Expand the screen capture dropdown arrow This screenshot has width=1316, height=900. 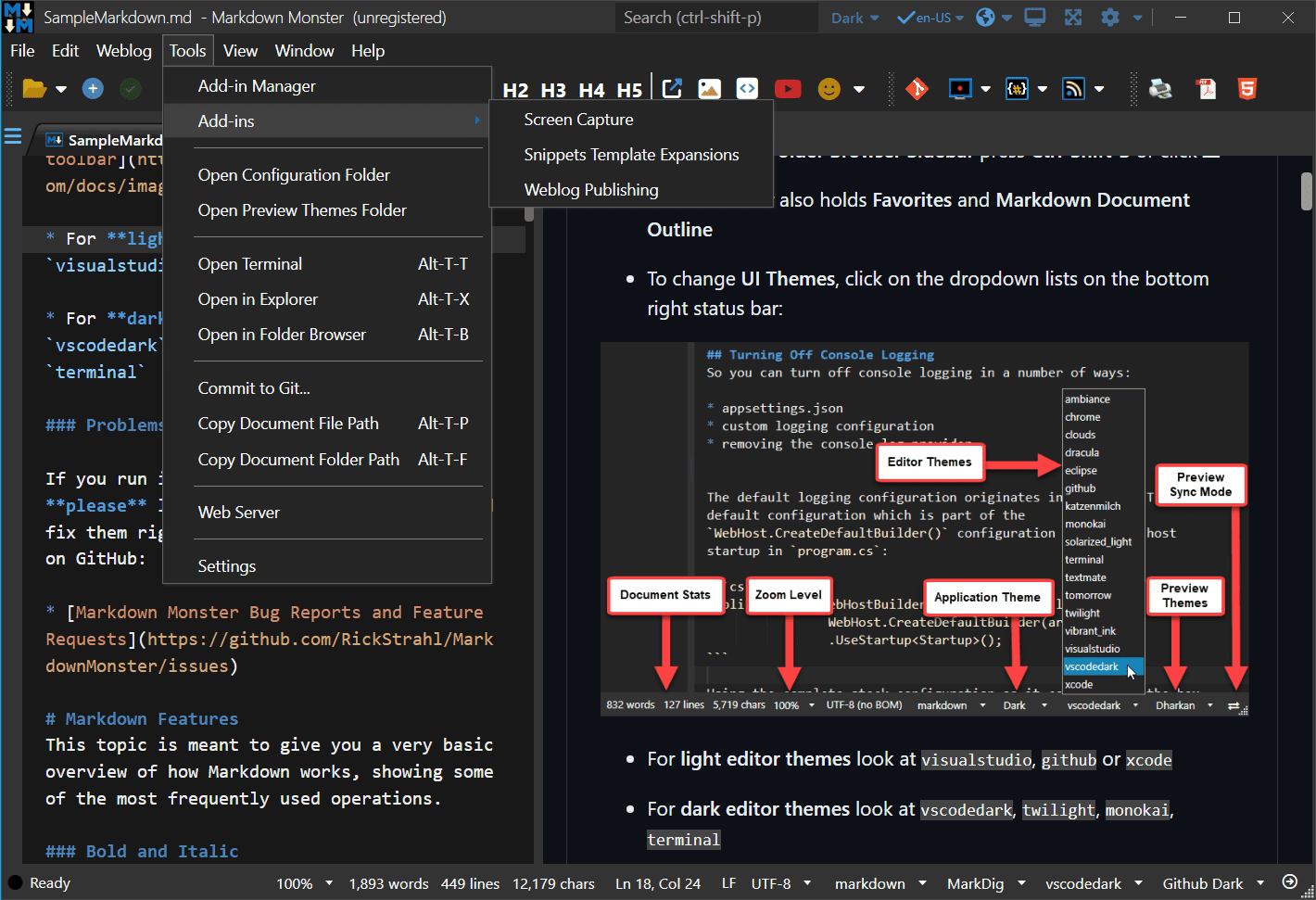point(985,90)
